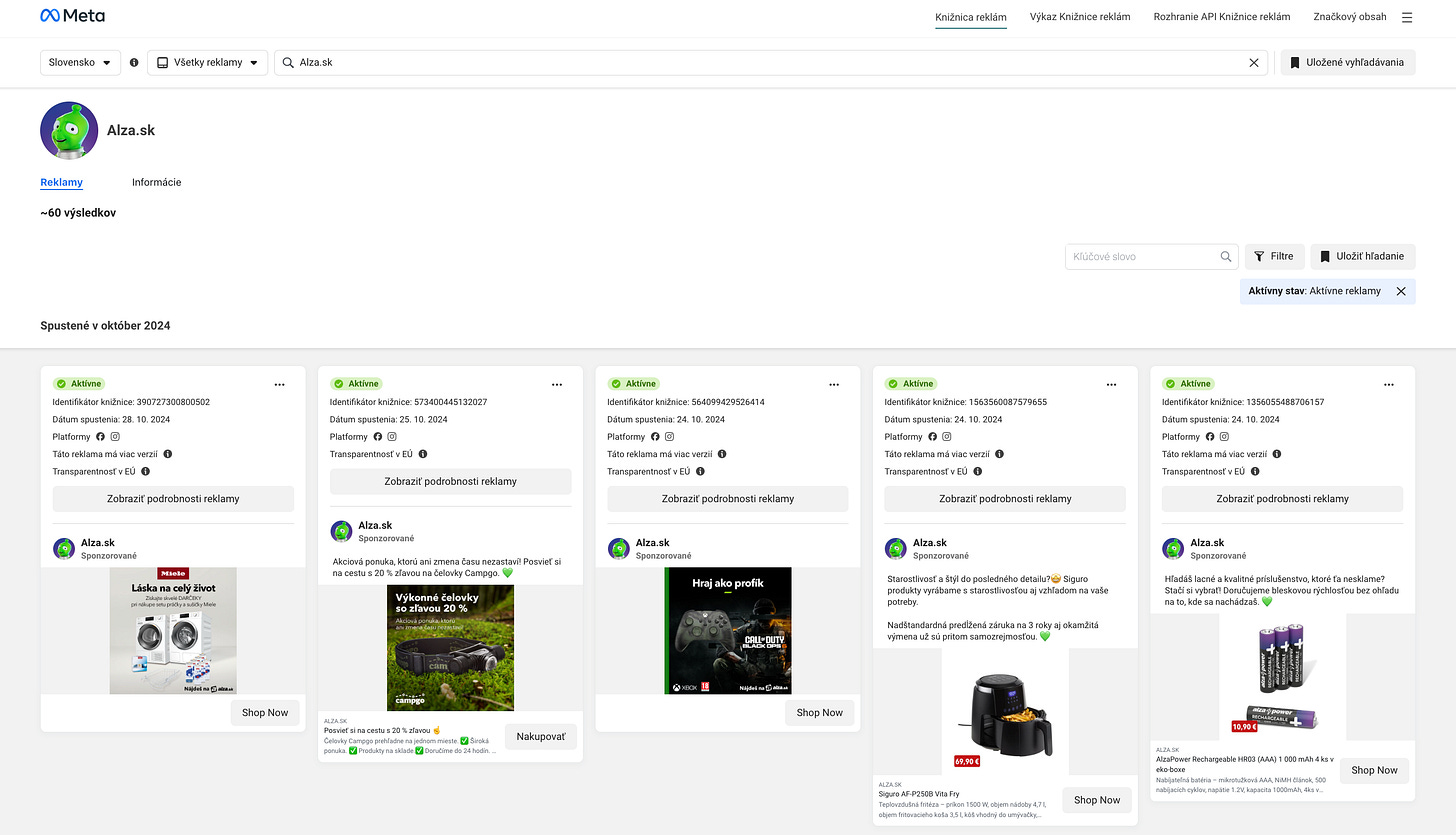Click Instagram platform icon on ad 1356055488706157
Screen dimensions: 1456x835
coord(1225,437)
